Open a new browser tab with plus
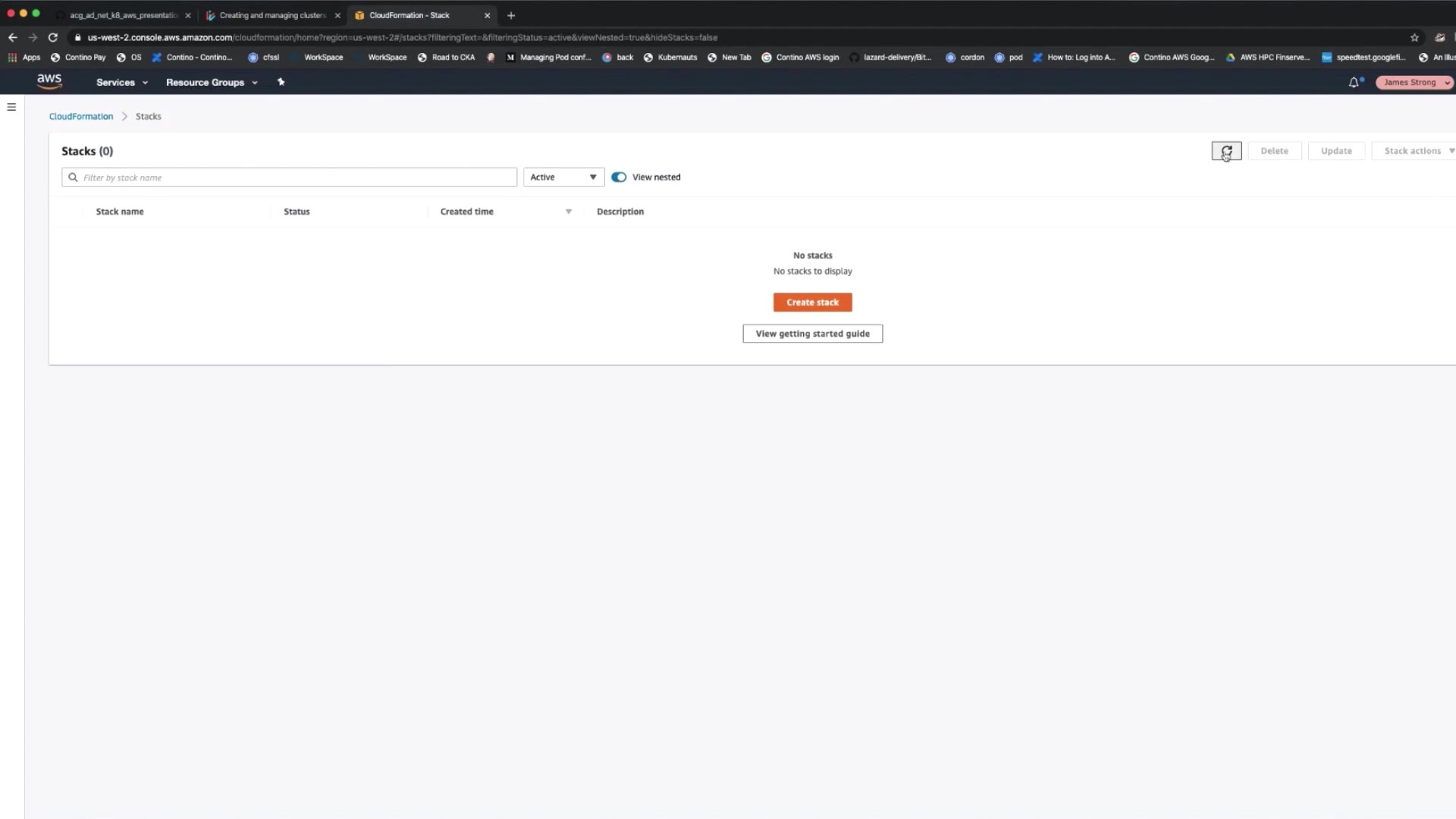Image resolution: width=1456 pixels, height=819 pixels. point(511,15)
